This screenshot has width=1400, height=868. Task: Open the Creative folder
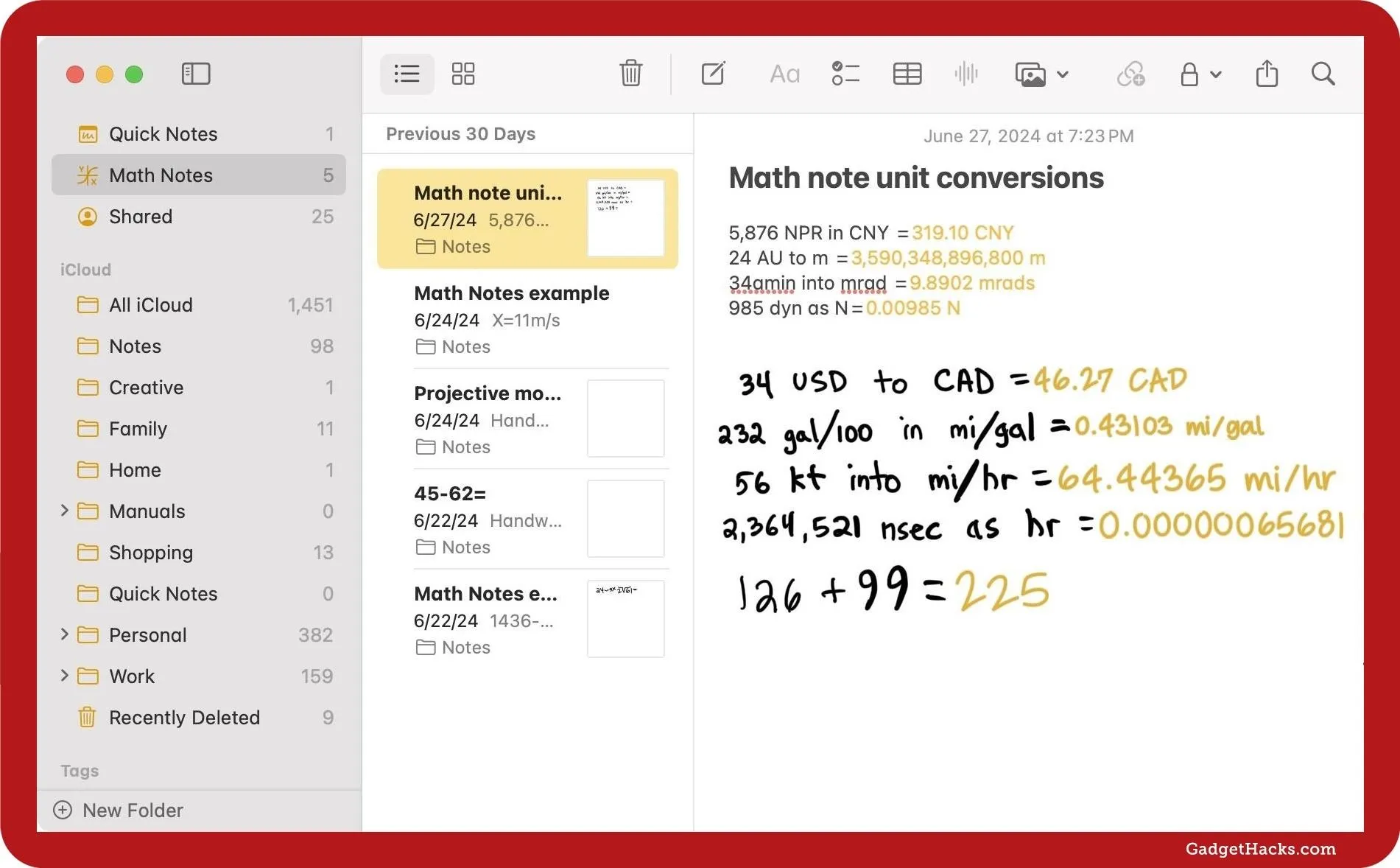coord(199,388)
